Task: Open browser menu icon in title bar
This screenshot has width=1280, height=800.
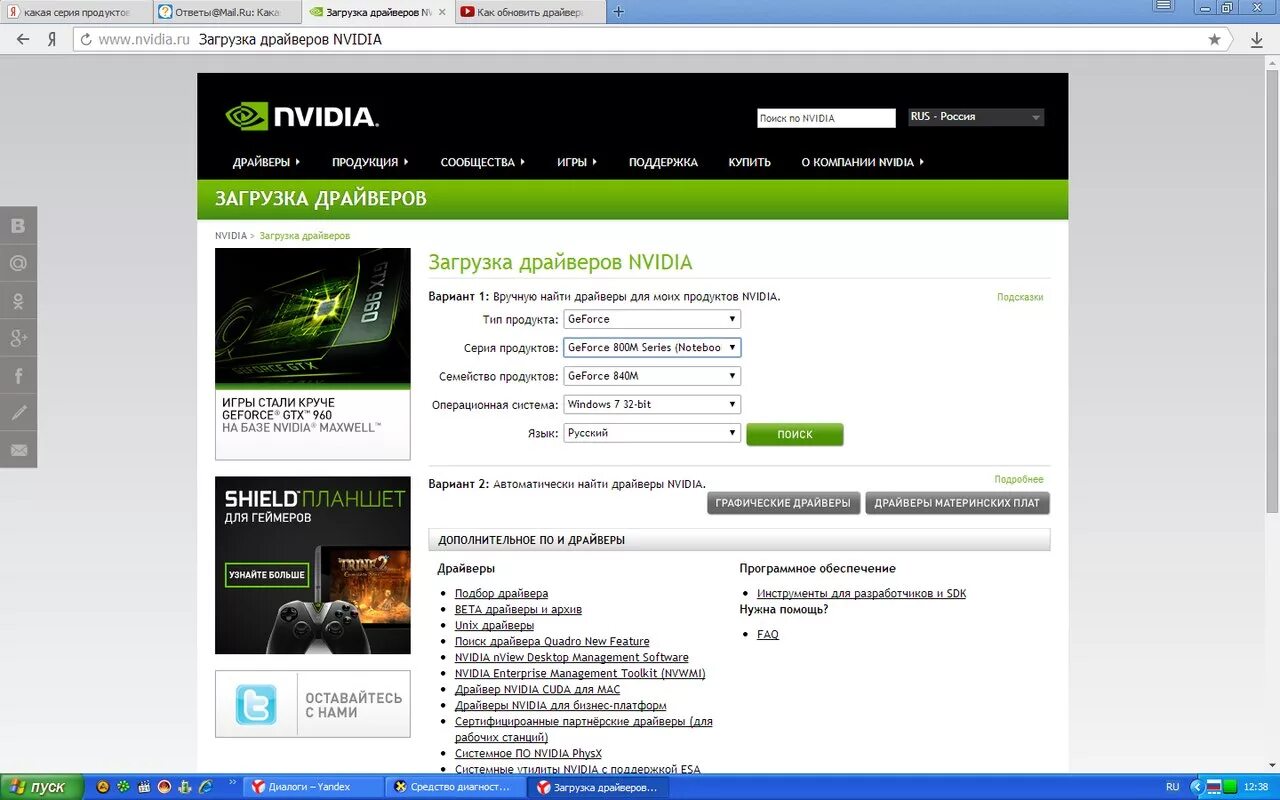Action: 1163,6
